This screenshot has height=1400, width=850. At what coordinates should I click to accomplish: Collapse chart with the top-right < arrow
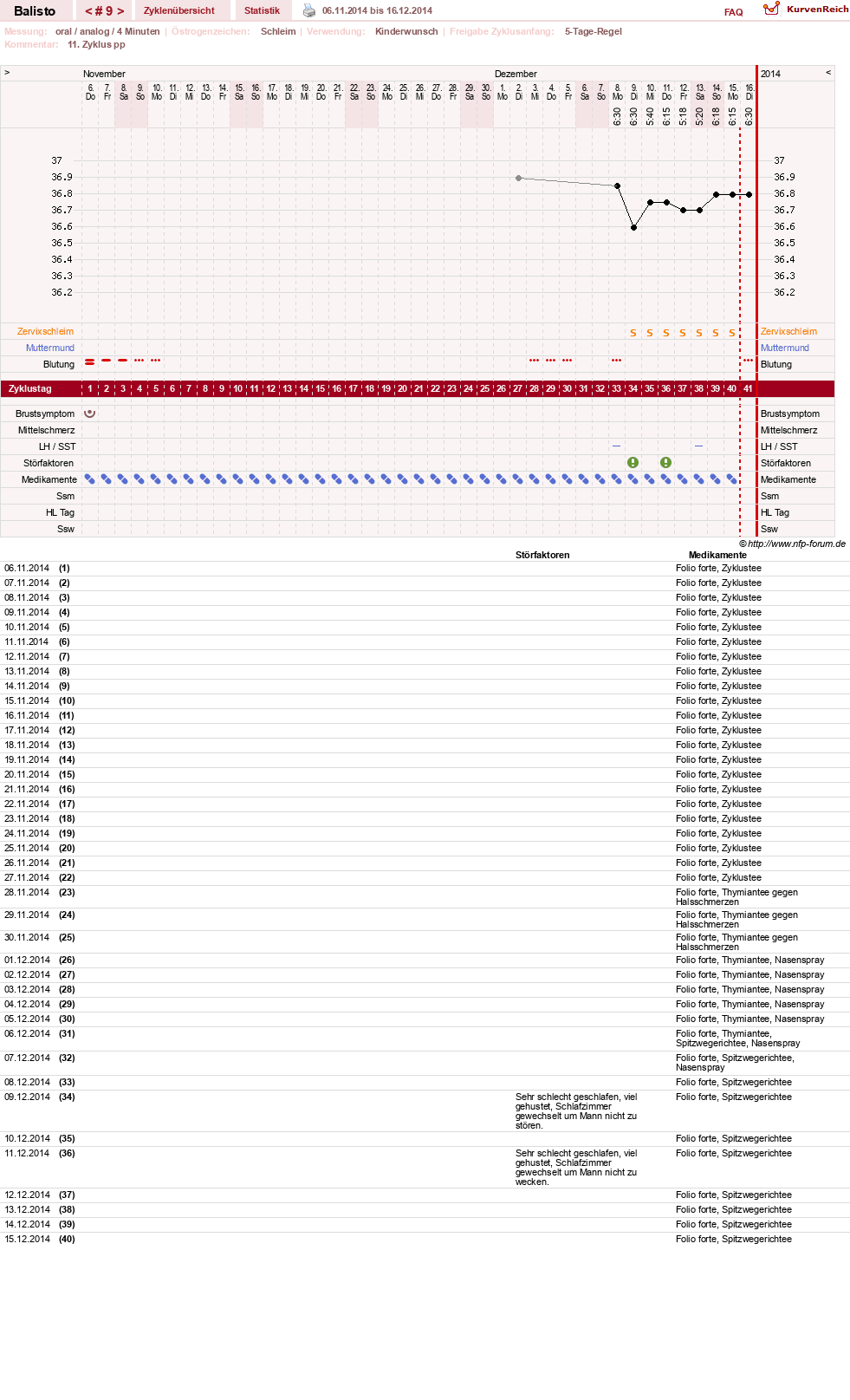[x=828, y=72]
